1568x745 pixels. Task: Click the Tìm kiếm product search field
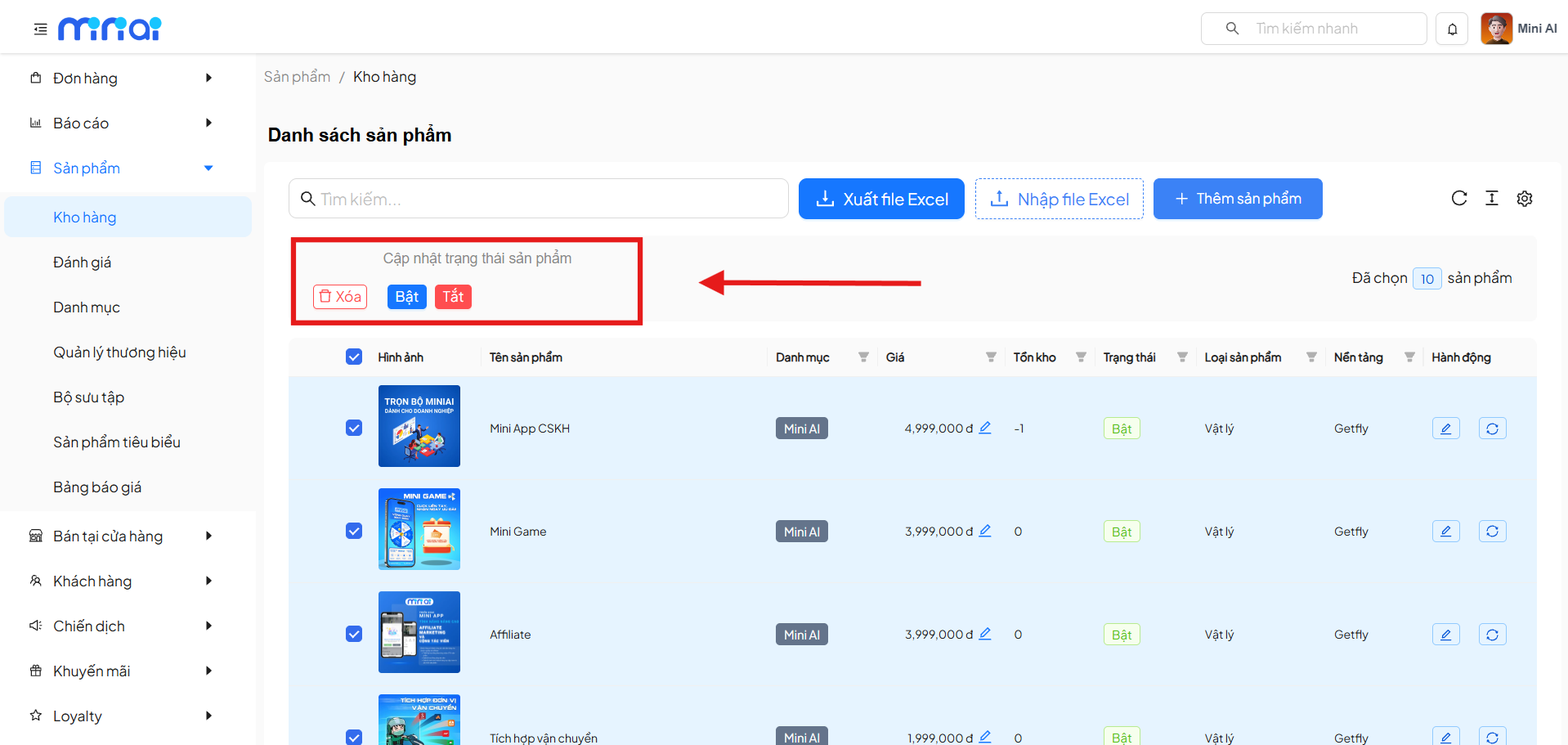540,200
